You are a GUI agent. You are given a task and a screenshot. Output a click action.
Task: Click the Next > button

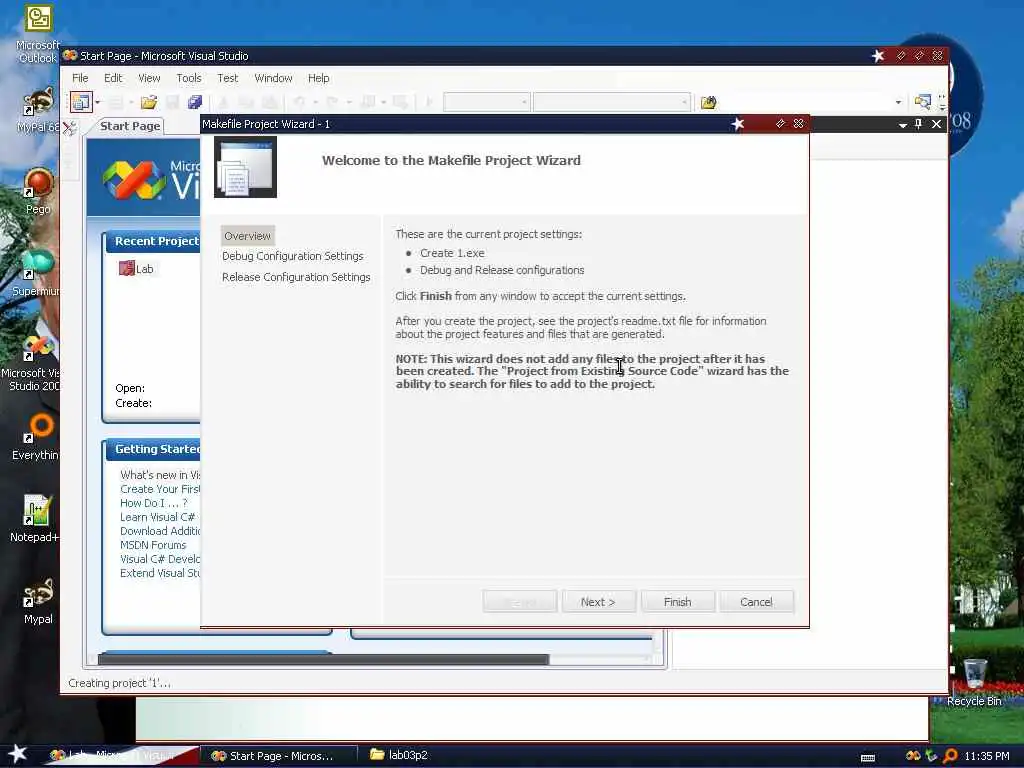click(598, 601)
